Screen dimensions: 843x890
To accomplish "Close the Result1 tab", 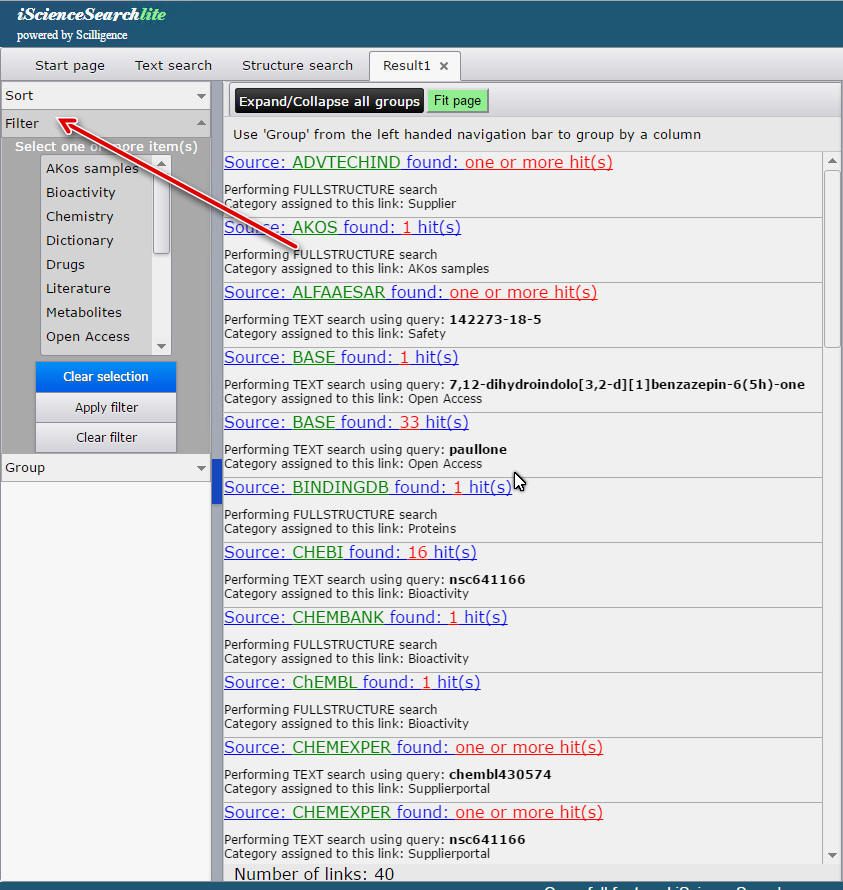I will [444, 66].
